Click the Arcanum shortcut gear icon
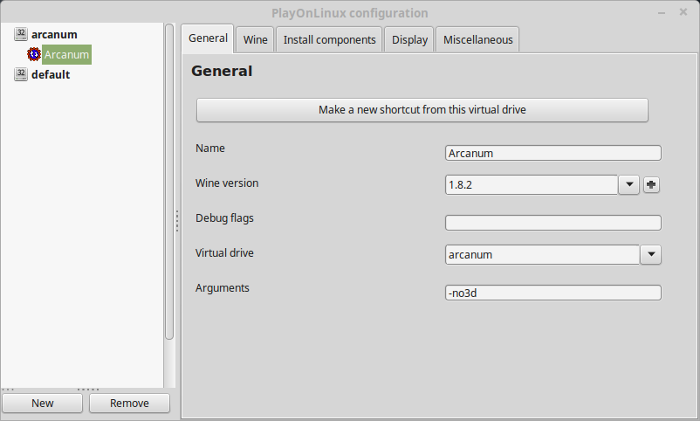 point(33,54)
